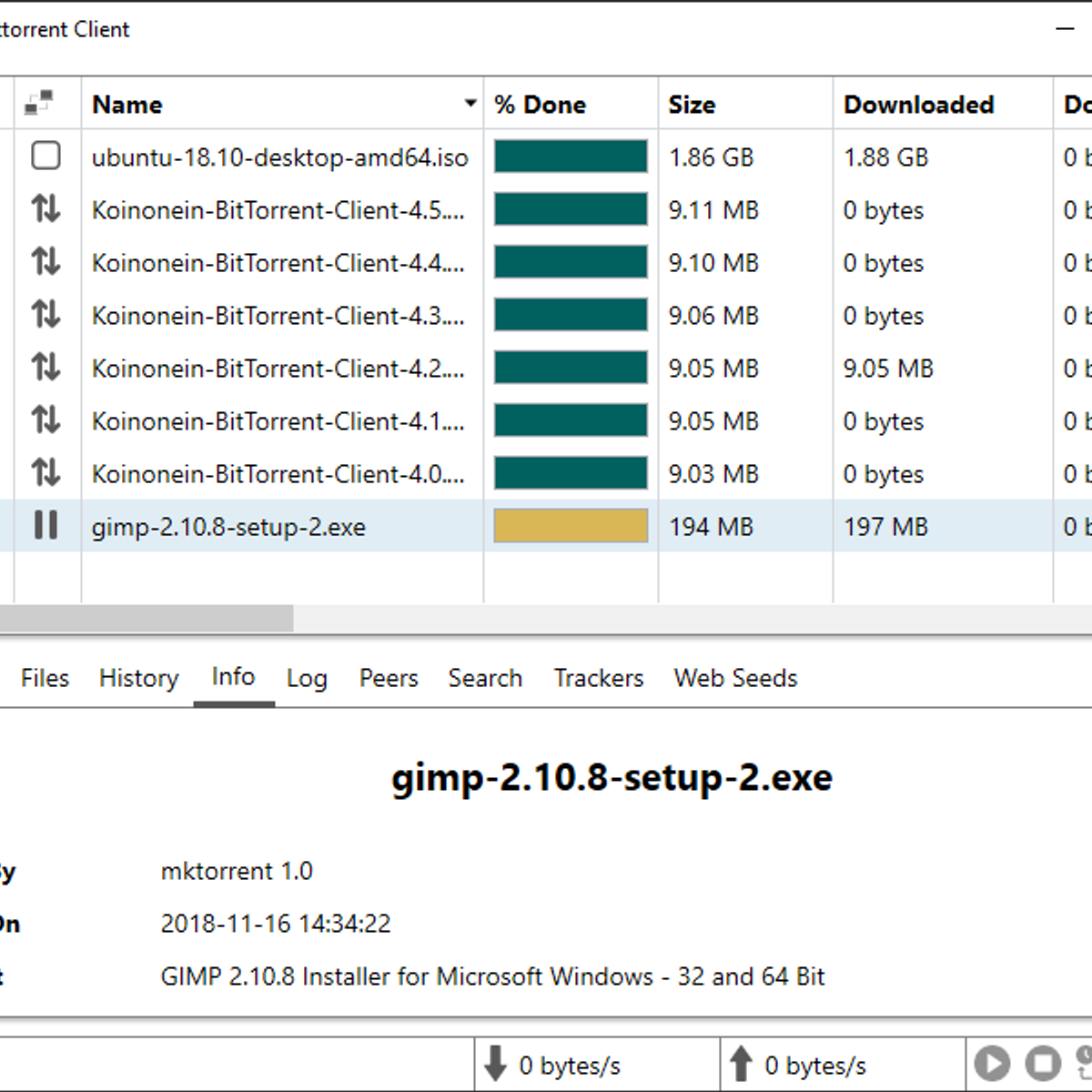Click the upload rate 0 bytes/s text
Image resolution: width=1092 pixels, height=1092 pixels.
click(815, 1065)
